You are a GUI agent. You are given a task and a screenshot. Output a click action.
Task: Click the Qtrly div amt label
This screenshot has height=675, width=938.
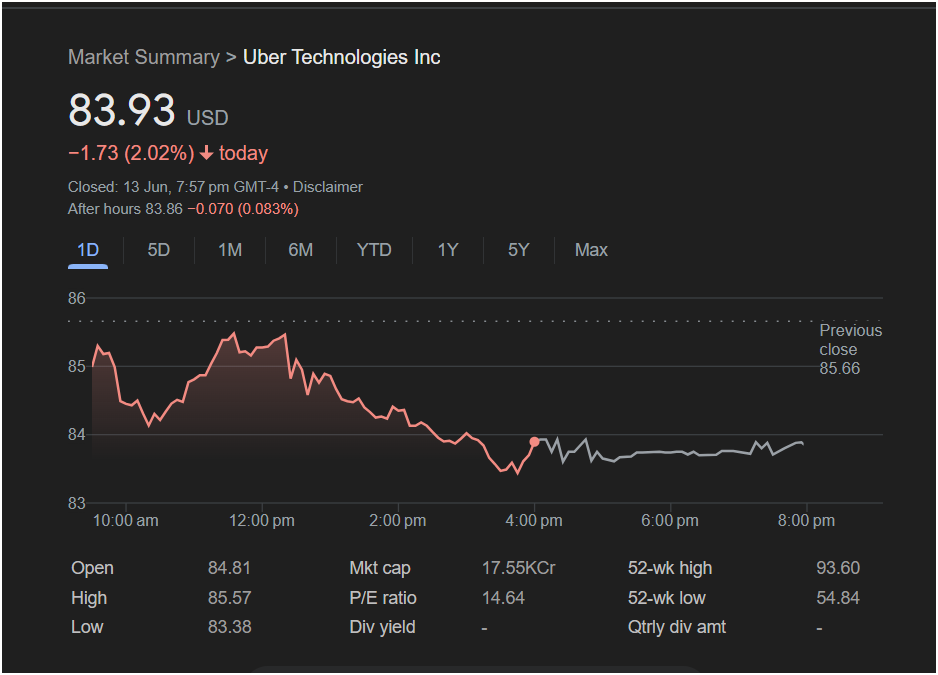pyautogui.click(x=677, y=627)
